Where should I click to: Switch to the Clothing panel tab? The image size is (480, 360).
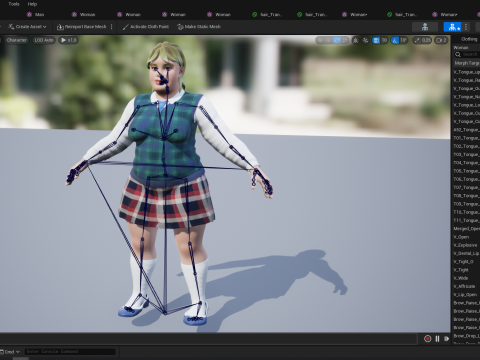(x=469, y=39)
